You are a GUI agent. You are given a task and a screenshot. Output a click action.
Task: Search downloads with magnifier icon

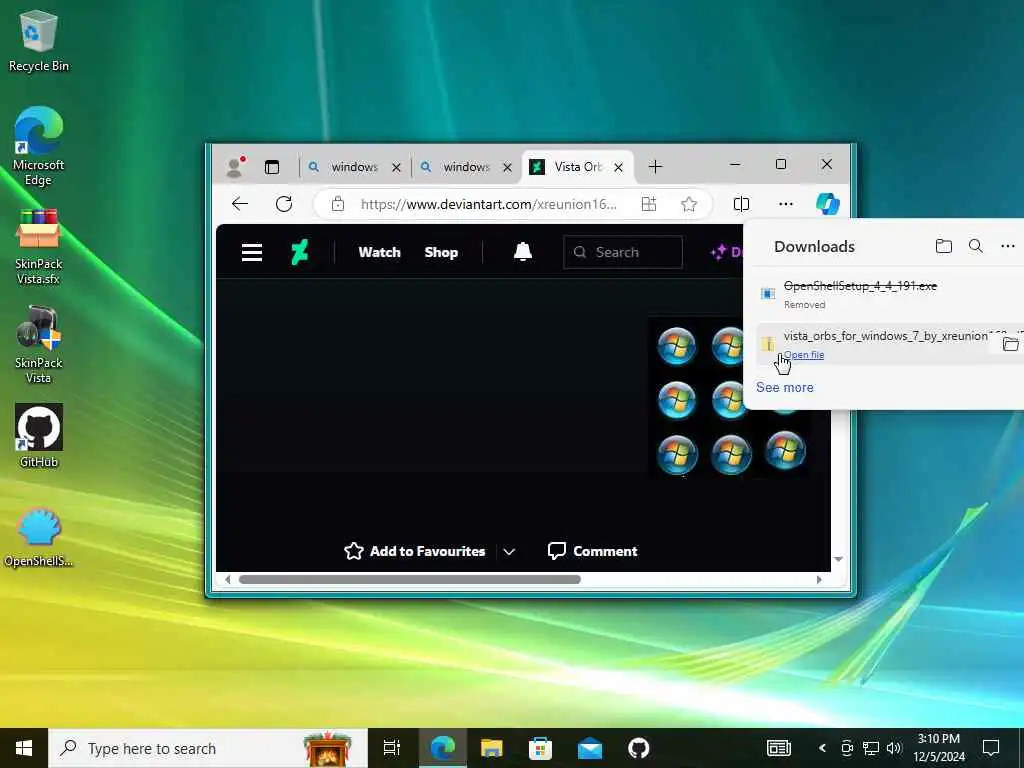click(976, 246)
